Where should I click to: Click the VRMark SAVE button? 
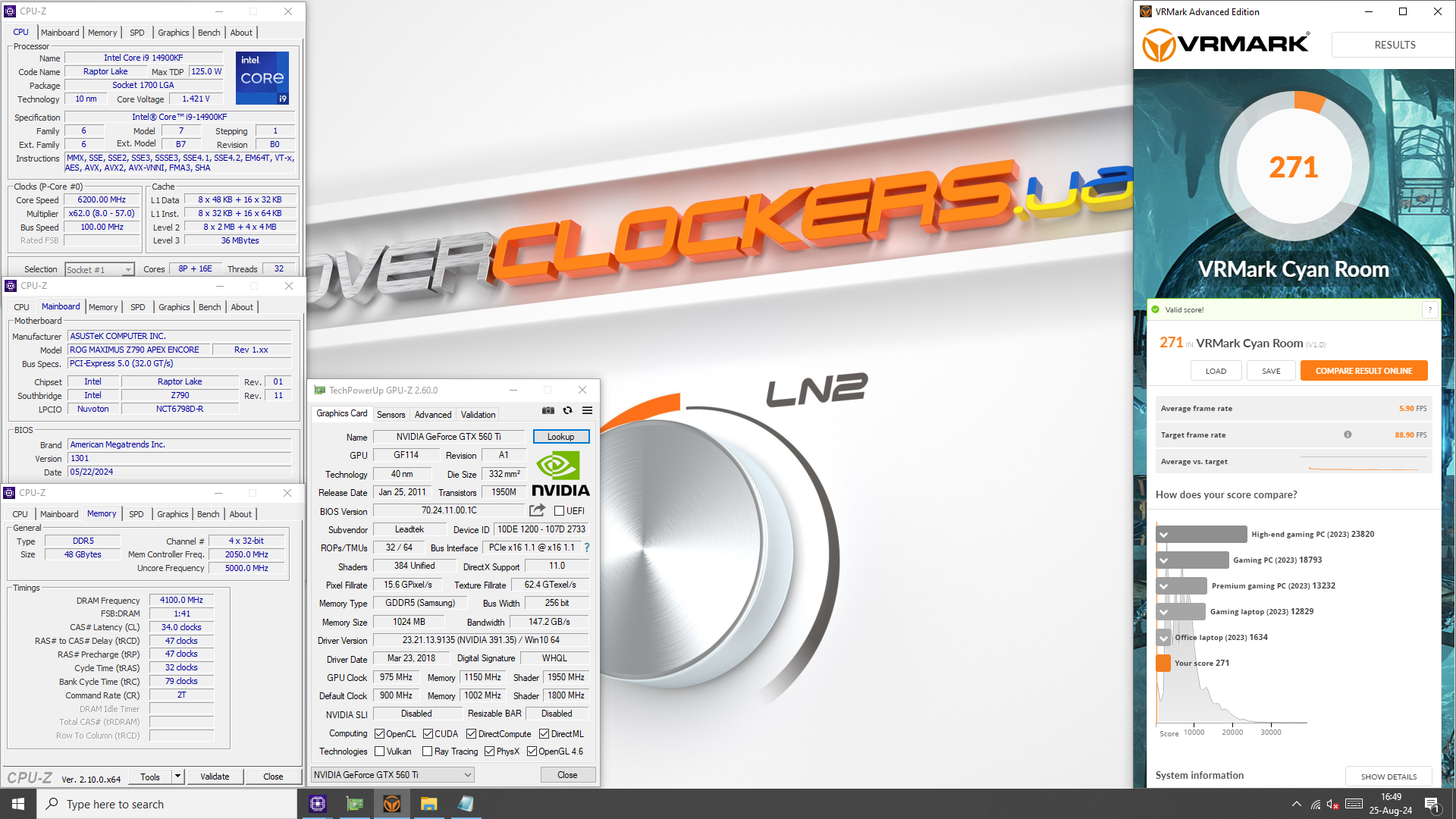[x=1271, y=371]
